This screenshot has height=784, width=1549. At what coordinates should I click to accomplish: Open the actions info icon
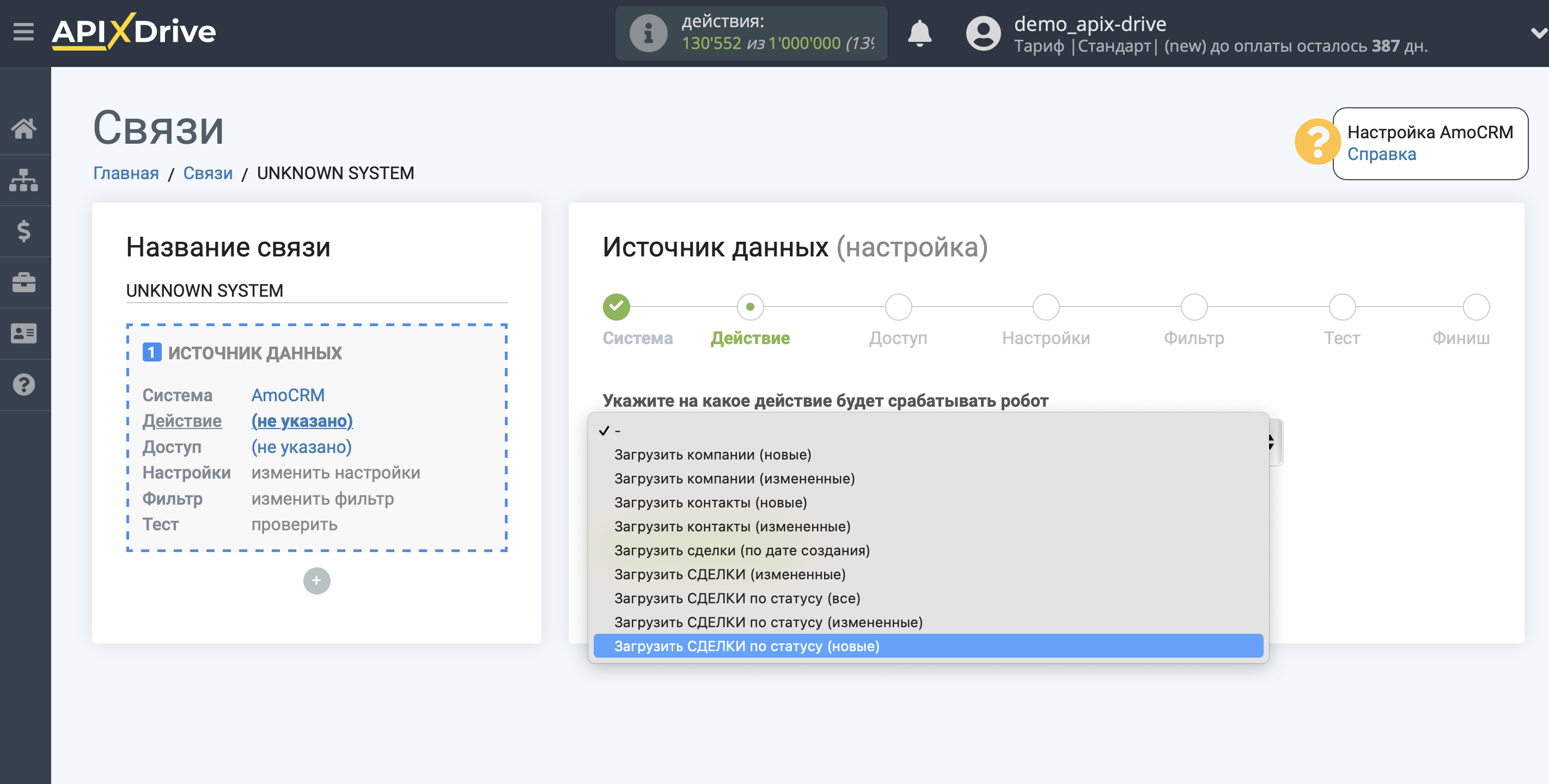(648, 33)
